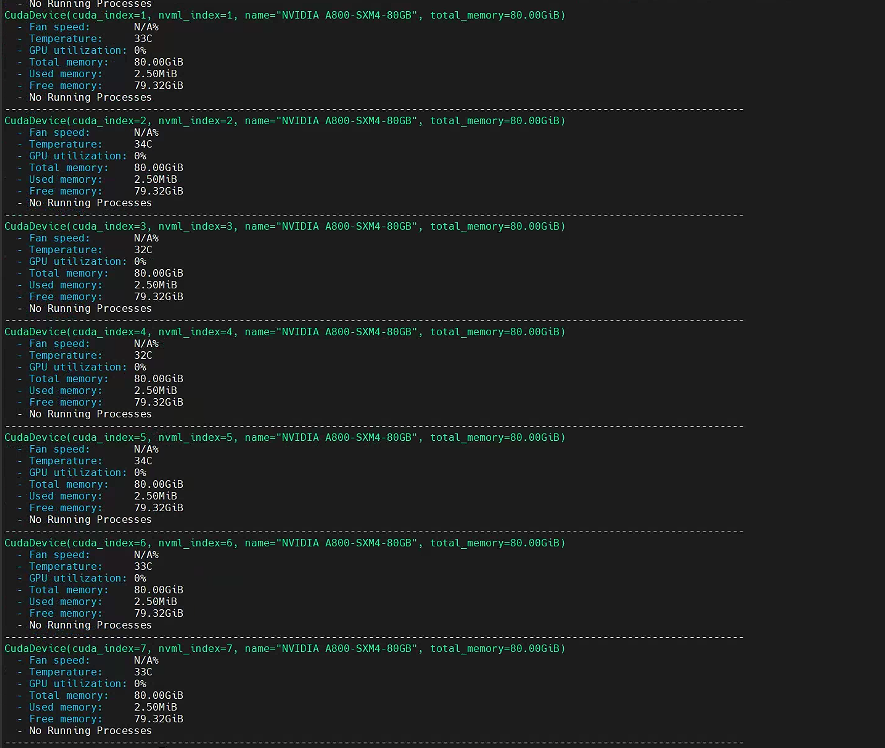Select temperature value 32C of cuda_index=4
The image size is (885, 748).
(143, 356)
